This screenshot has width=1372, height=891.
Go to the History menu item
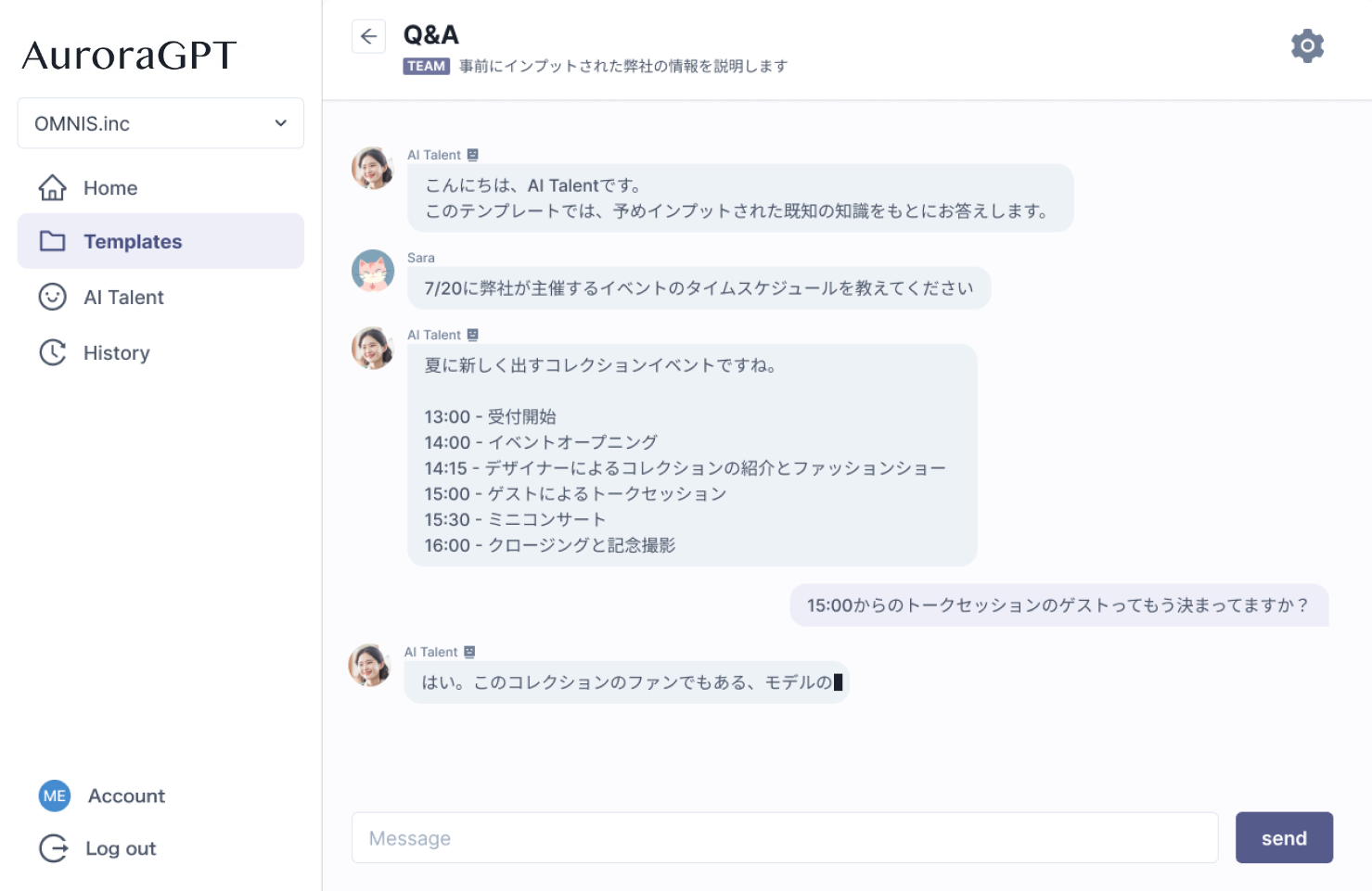116,353
